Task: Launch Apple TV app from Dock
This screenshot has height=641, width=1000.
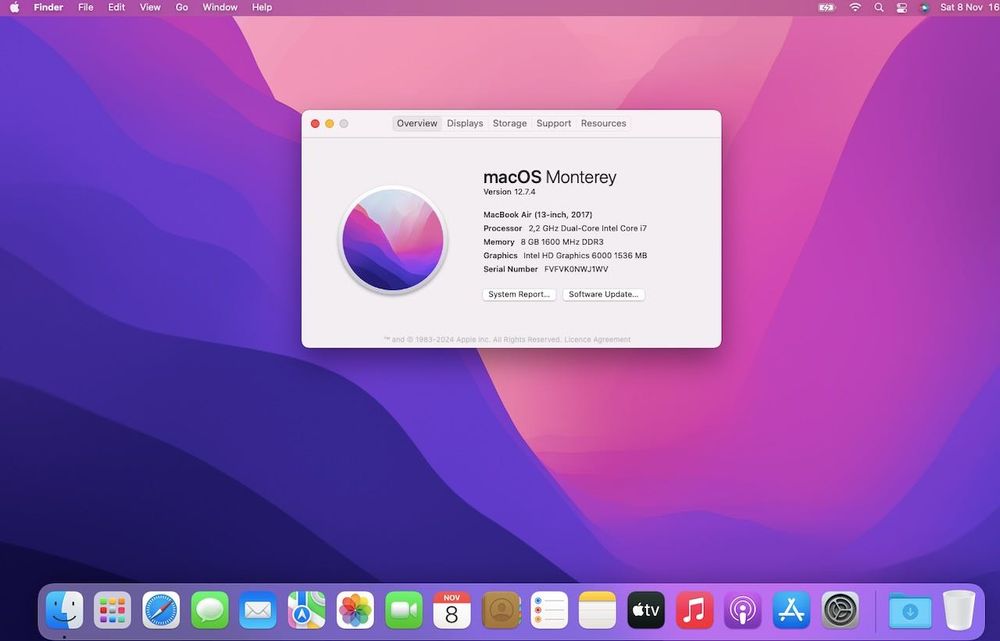Action: point(646,610)
